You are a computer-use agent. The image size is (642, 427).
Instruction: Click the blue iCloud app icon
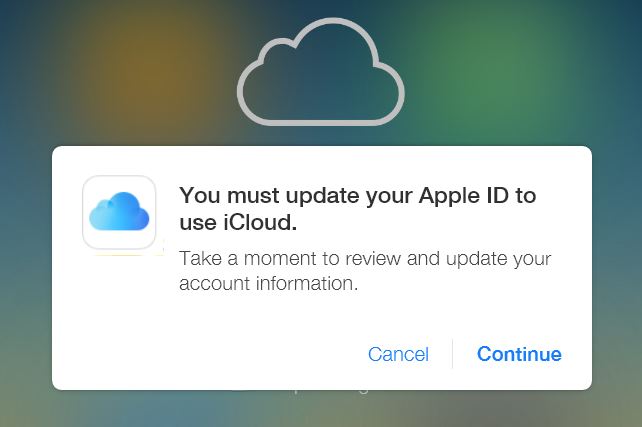(119, 212)
